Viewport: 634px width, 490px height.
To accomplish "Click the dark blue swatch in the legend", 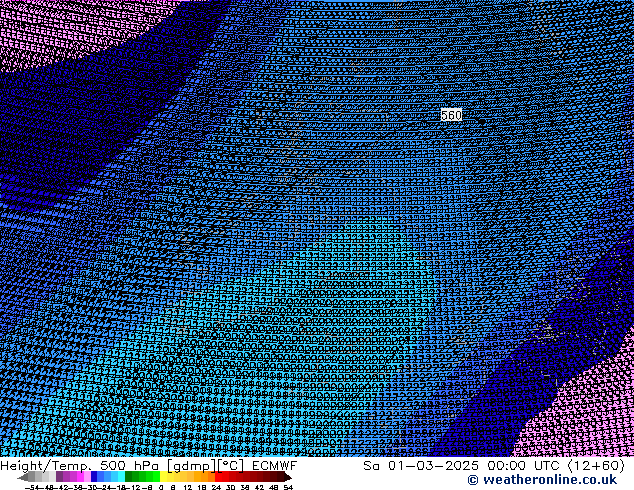I will [x=94, y=477].
